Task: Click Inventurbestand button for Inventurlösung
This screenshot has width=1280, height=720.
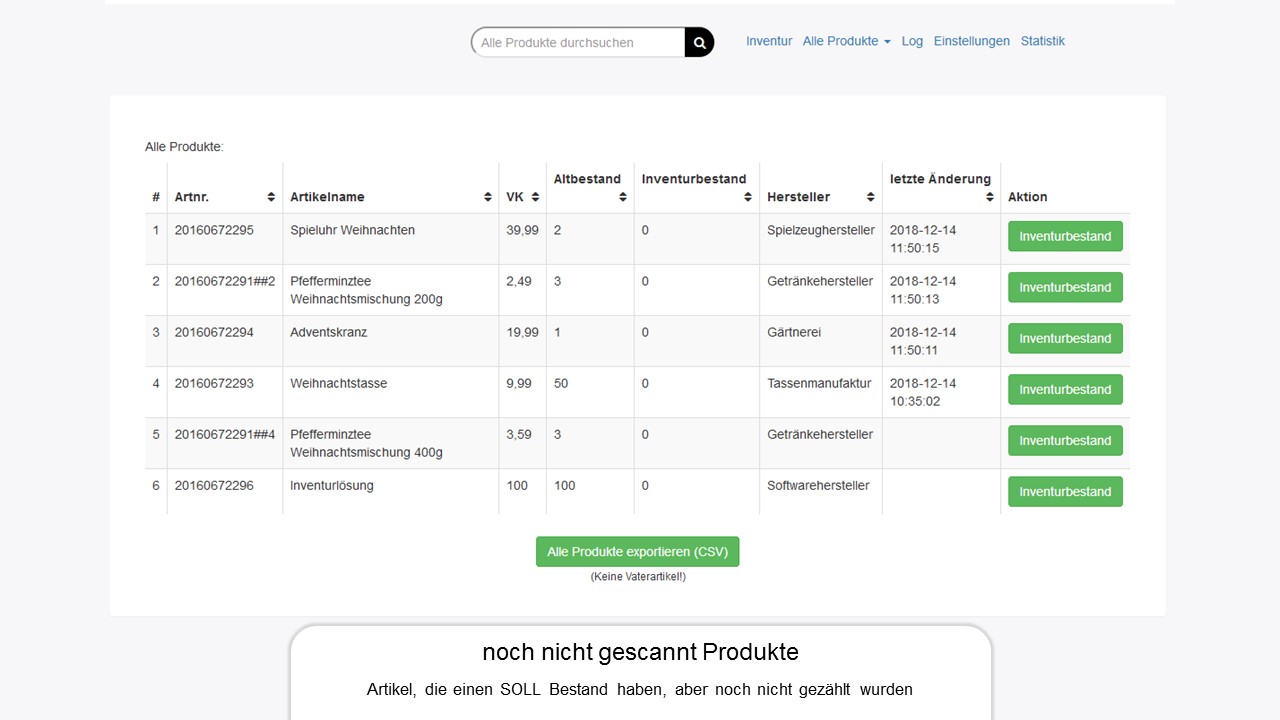Action: (1065, 491)
